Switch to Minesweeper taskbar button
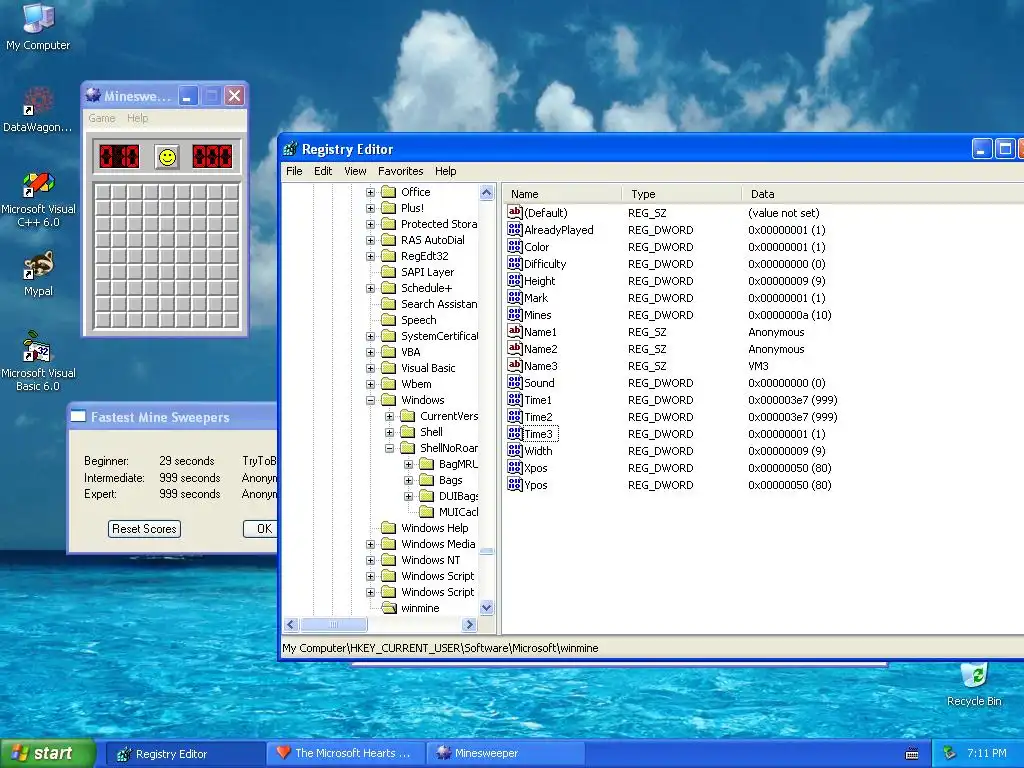Screen dimensions: 1024x768 pos(506,753)
